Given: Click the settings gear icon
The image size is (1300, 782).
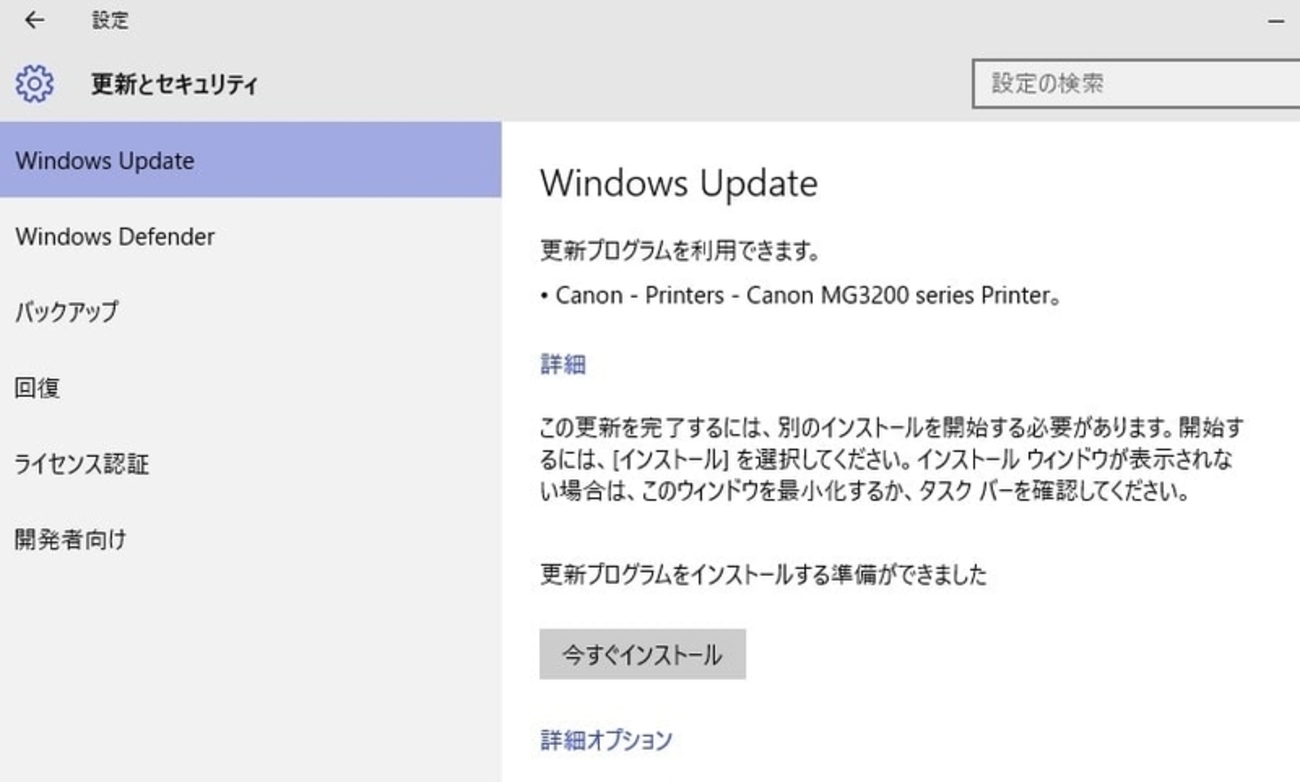Looking at the screenshot, I should [x=35, y=84].
